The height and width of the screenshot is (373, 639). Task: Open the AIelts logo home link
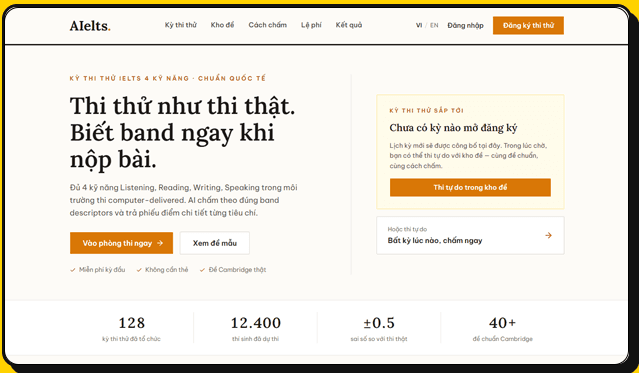[x=90, y=26]
